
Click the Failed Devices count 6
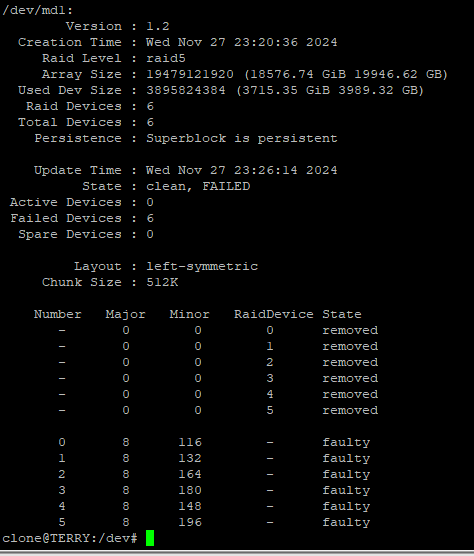click(150, 218)
